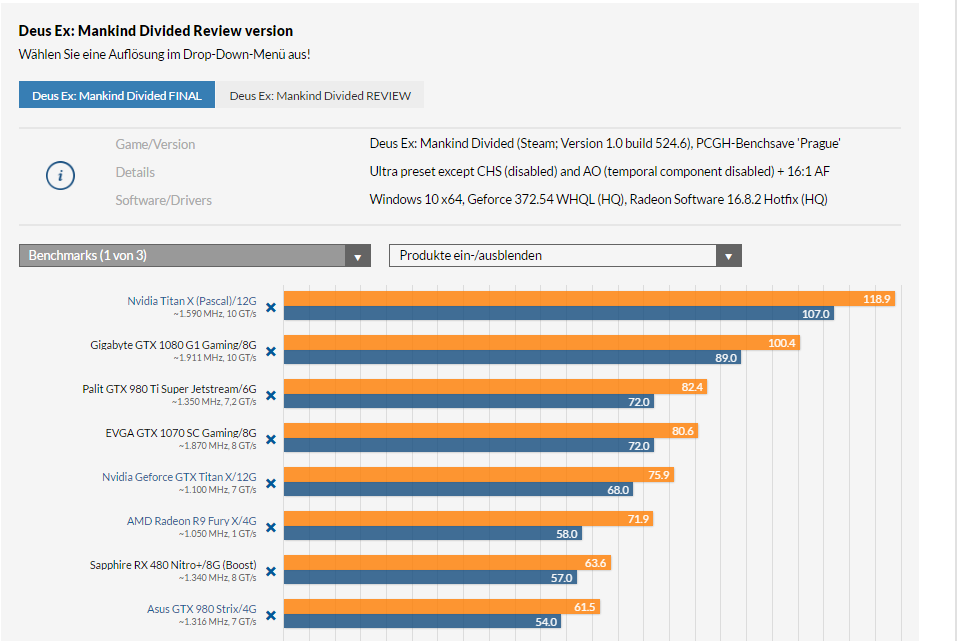Click the blue 107.0 bar for Titan X Pascal

(x=558, y=313)
